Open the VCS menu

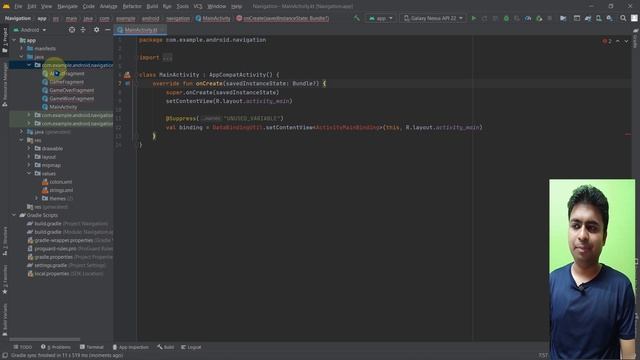click(x=198, y=7)
